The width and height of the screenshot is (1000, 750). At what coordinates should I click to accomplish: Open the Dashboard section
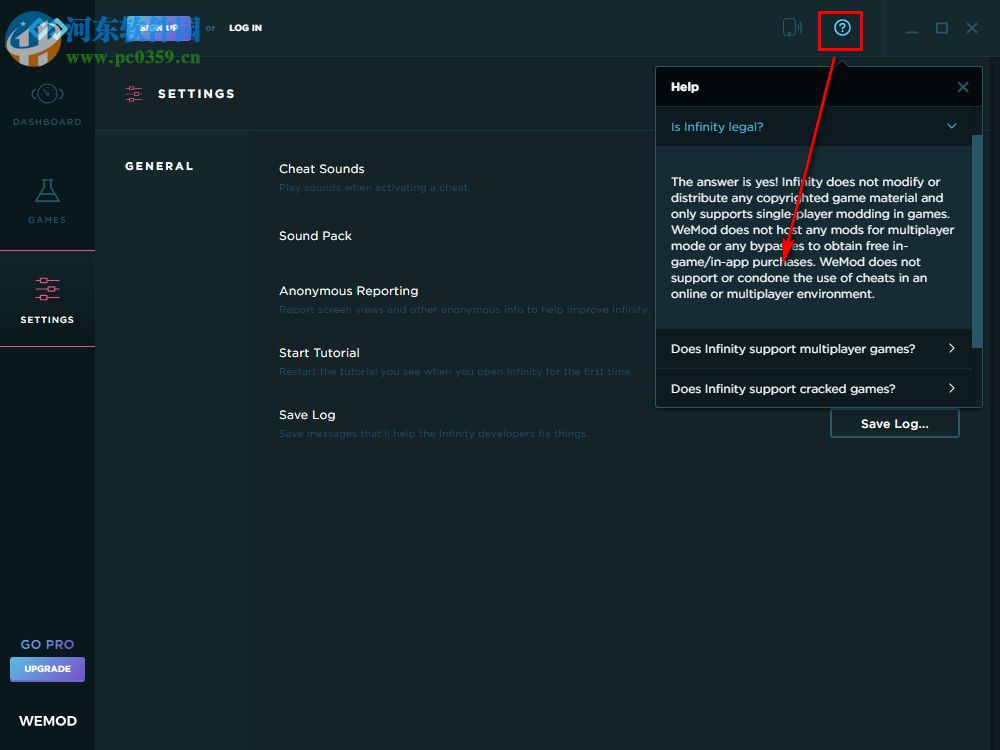pos(47,105)
